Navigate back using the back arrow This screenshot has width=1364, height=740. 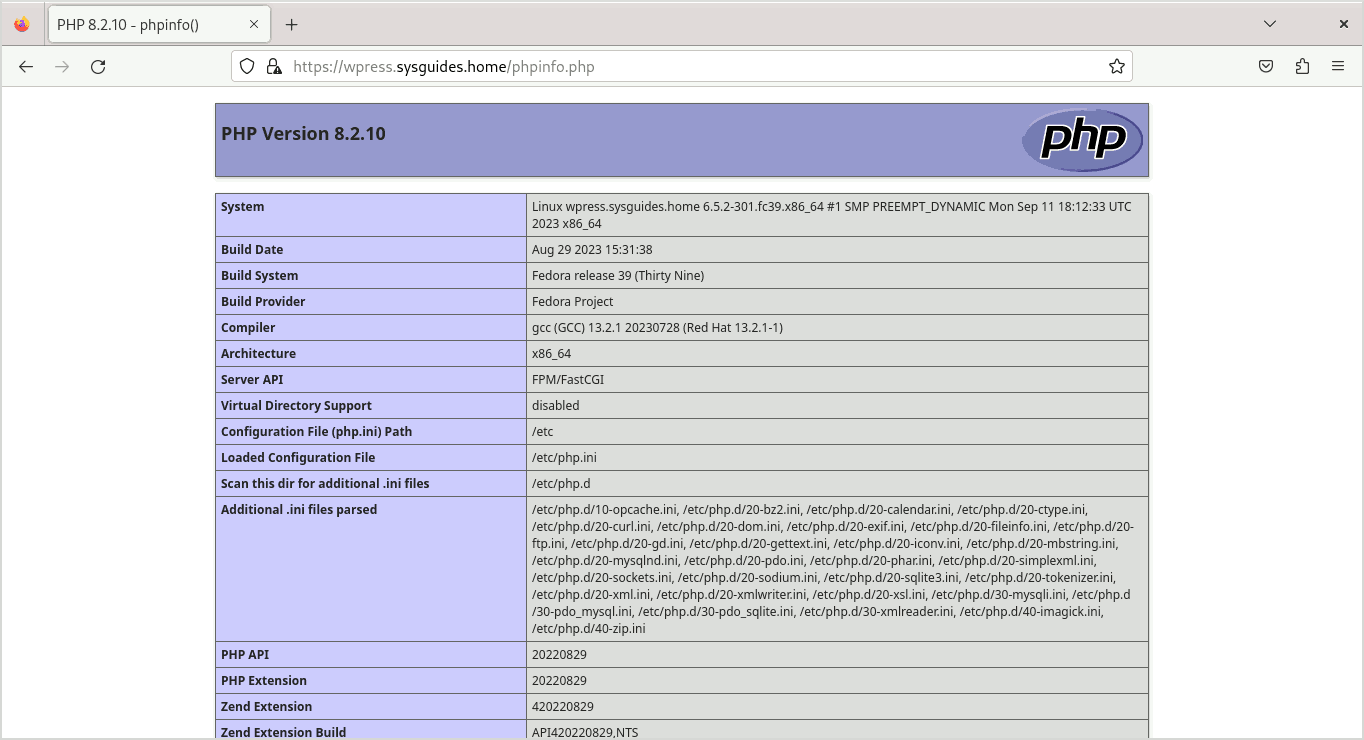[x=25, y=66]
